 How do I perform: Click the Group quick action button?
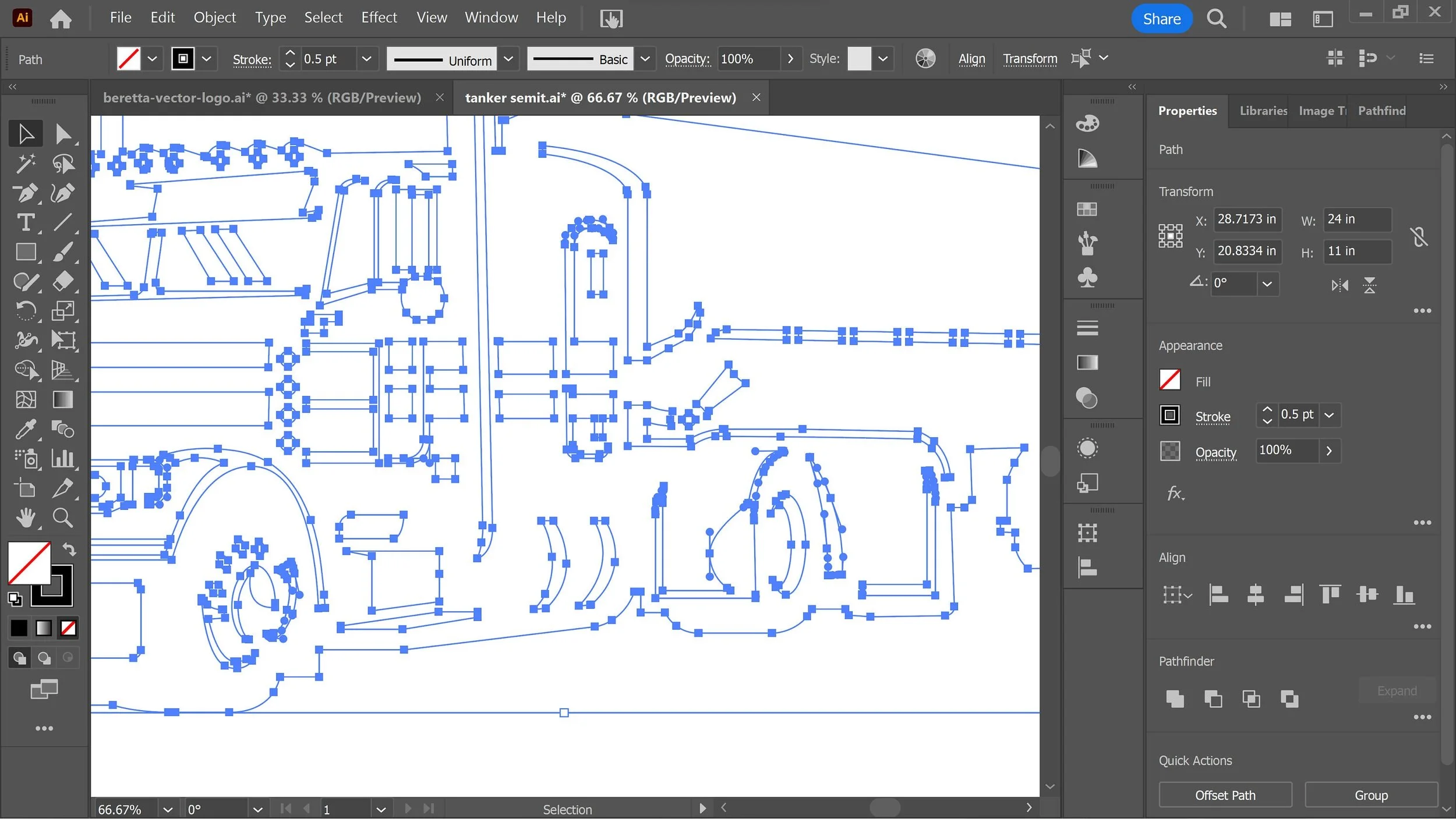click(1371, 795)
